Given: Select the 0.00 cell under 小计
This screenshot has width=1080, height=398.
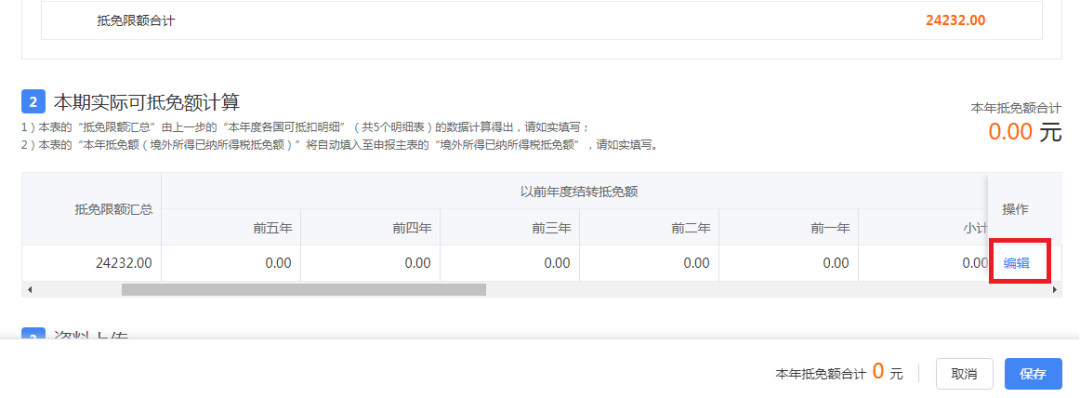Looking at the screenshot, I should pyautogui.click(x=923, y=263).
